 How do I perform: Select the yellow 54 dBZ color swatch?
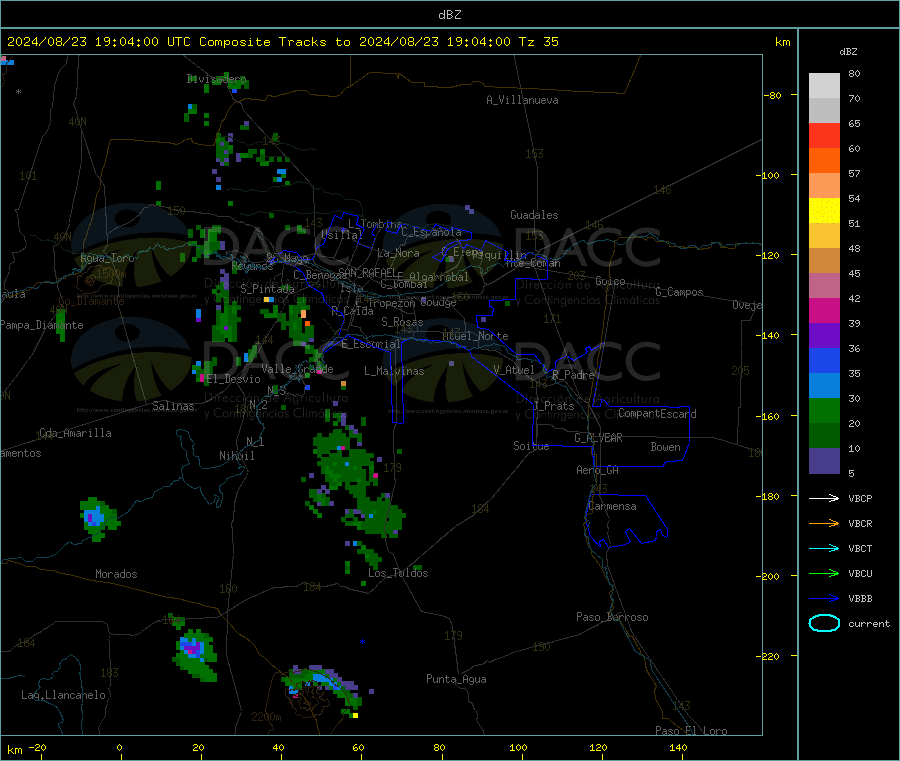pos(824,211)
